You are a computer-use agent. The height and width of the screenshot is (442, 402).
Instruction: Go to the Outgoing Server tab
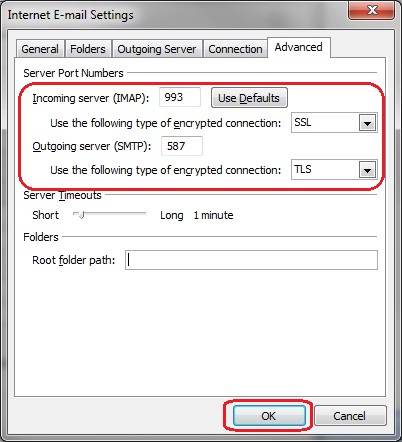point(157,49)
